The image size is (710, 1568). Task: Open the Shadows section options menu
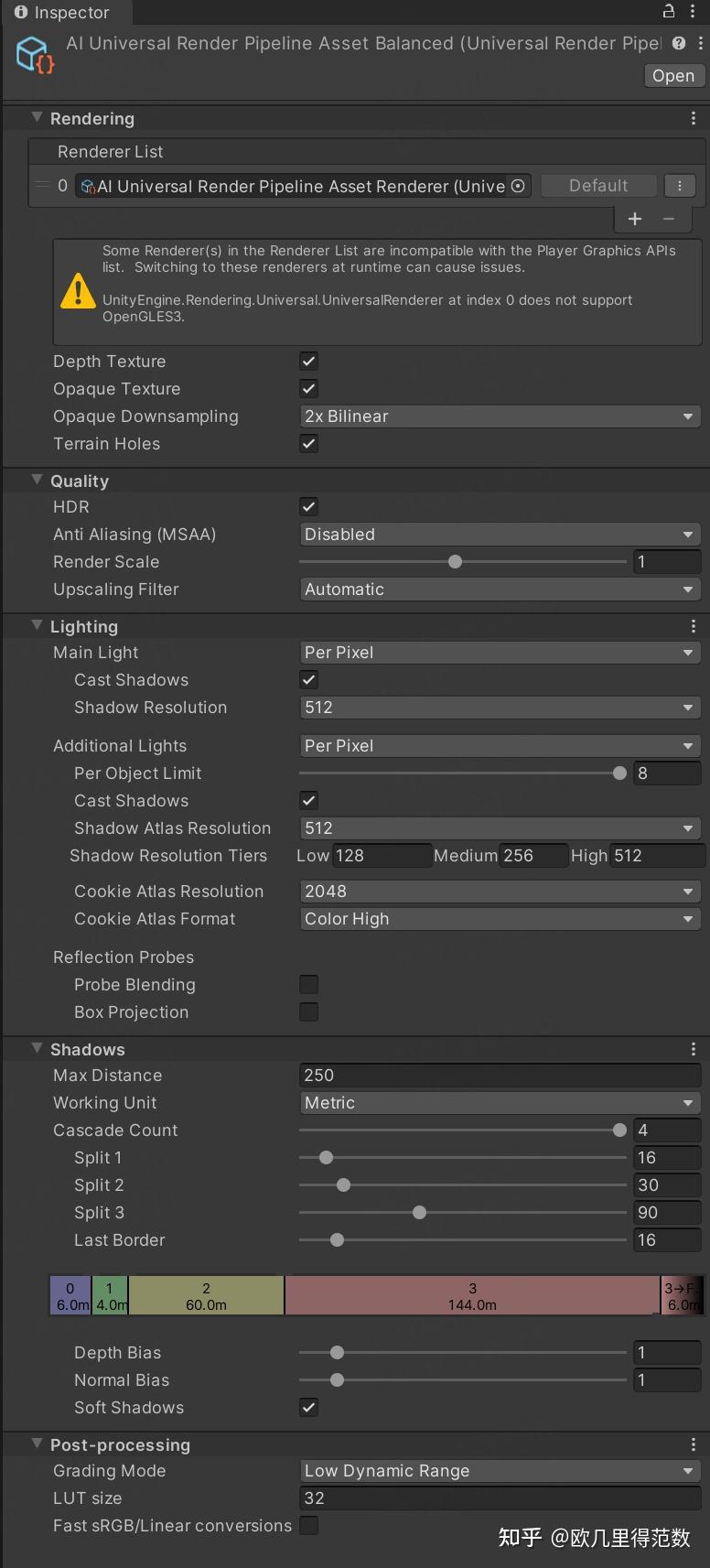point(694,1050)
